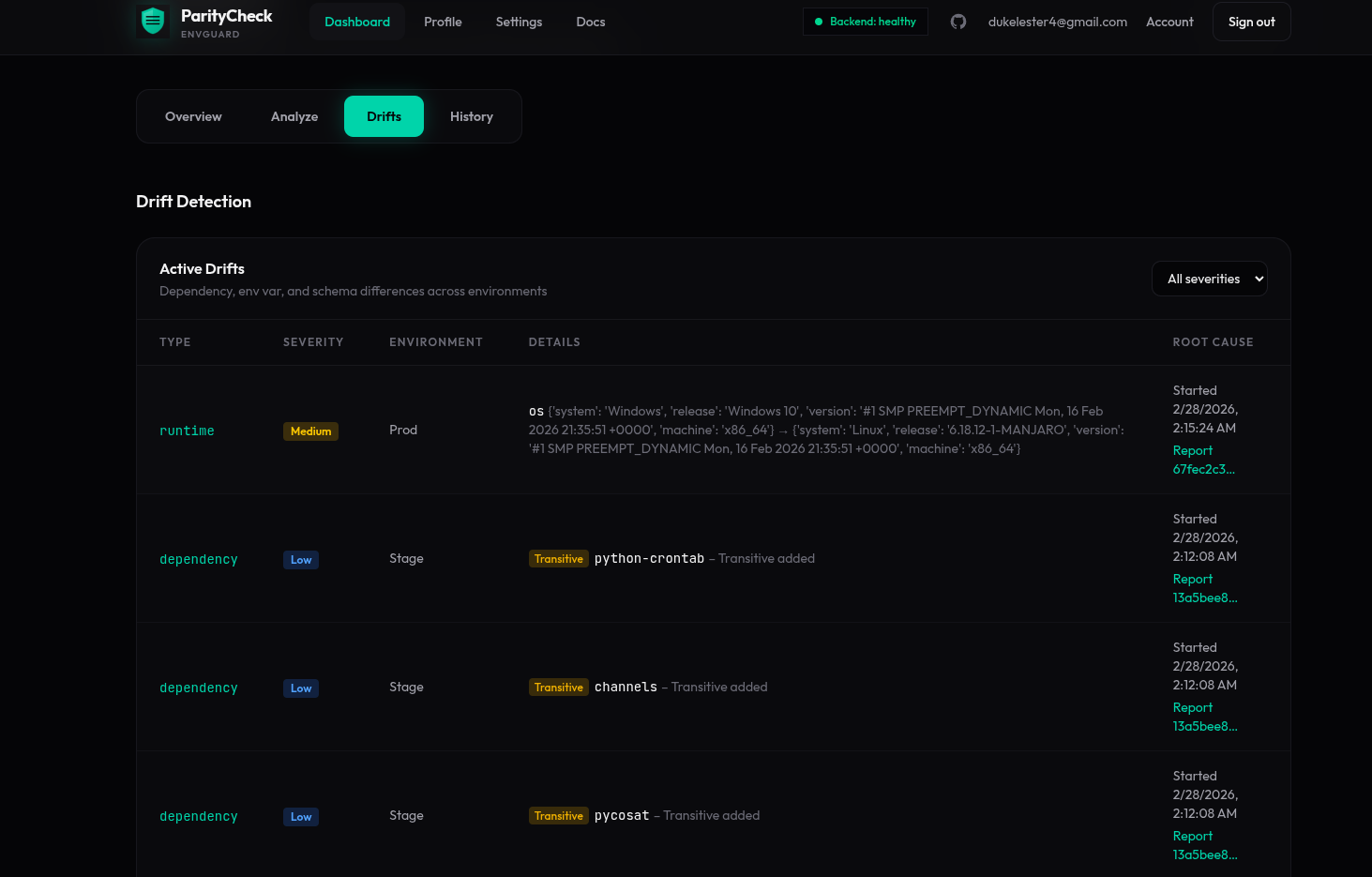Screen dimensions: 1372x877
Task: Open the Account page
Action: [1169, 22]
